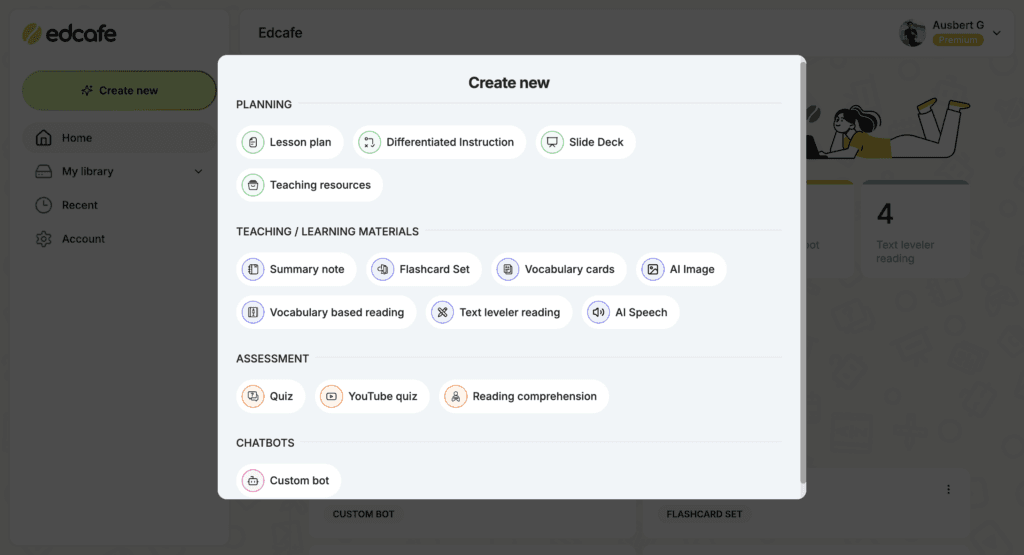Viewport: 1024px width, 555px height.
Task: Click the Text leveler reading stat card
Action: 915,230
